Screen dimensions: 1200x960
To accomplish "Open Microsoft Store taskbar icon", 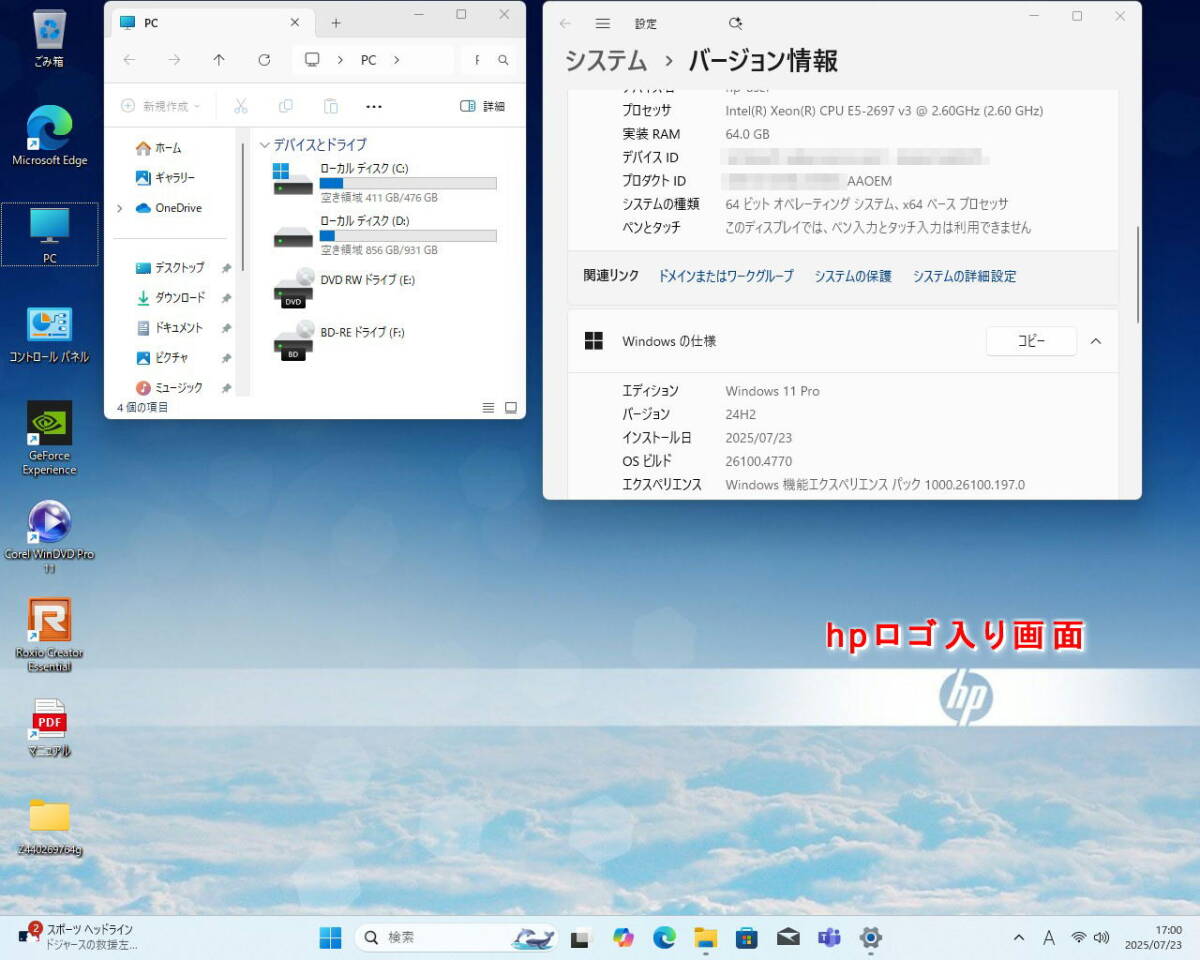I will [x=746, y=937].
